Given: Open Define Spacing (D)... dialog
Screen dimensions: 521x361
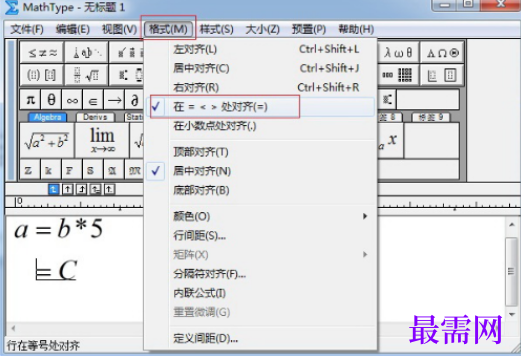Looking at the screenshot, I should 260,338.
